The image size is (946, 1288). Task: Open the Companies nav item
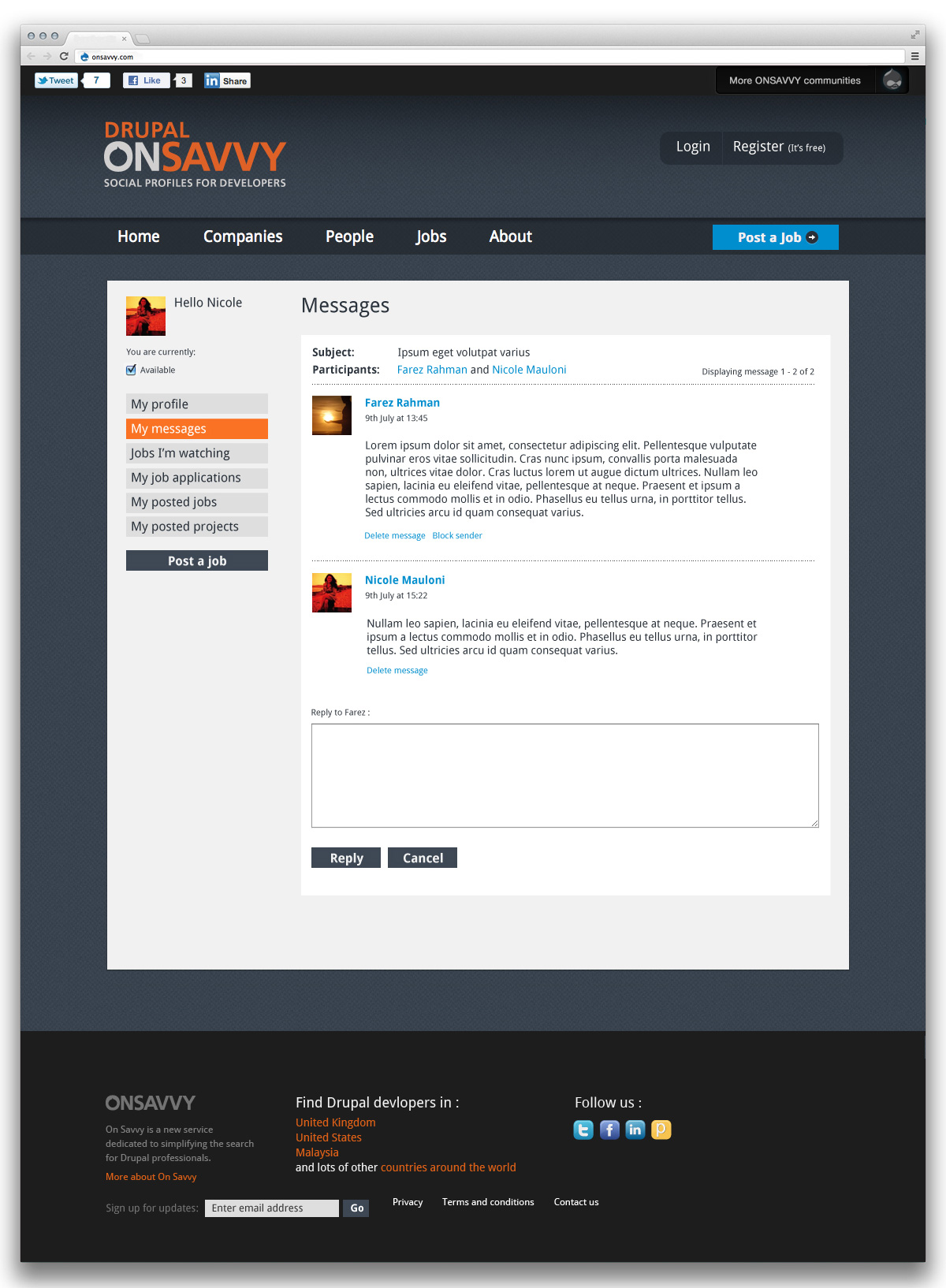click(x=243, y=236)
